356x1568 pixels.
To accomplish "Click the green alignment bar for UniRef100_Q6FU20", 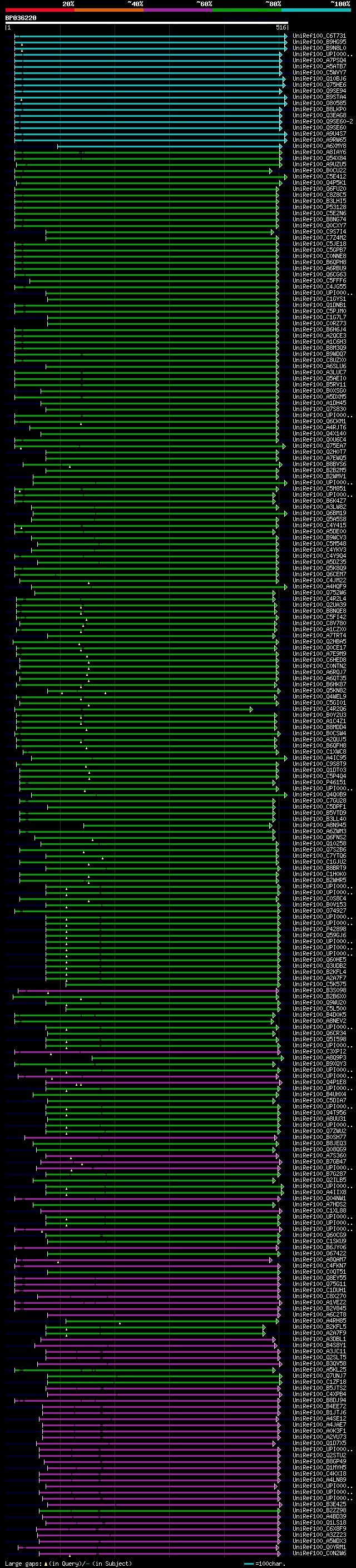I will [147, 189].
